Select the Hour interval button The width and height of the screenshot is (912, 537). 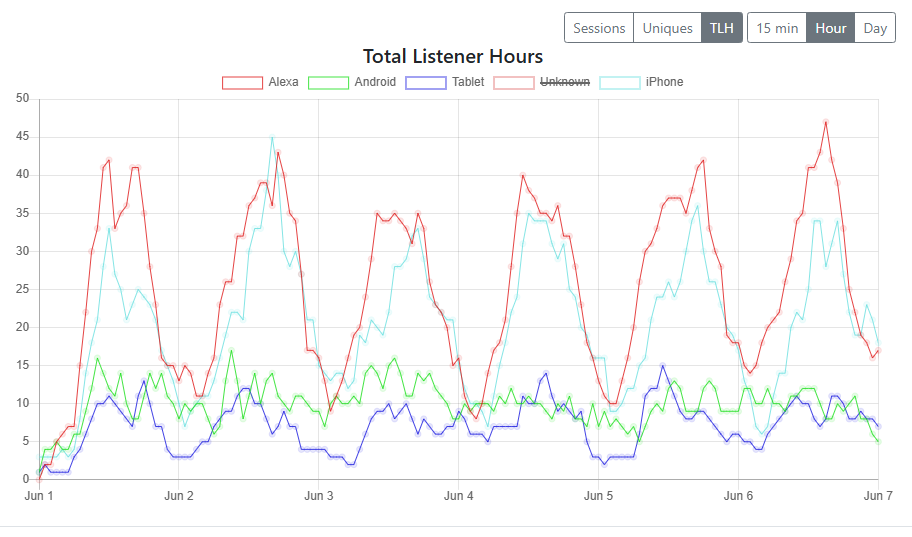[x=831, y=28]
